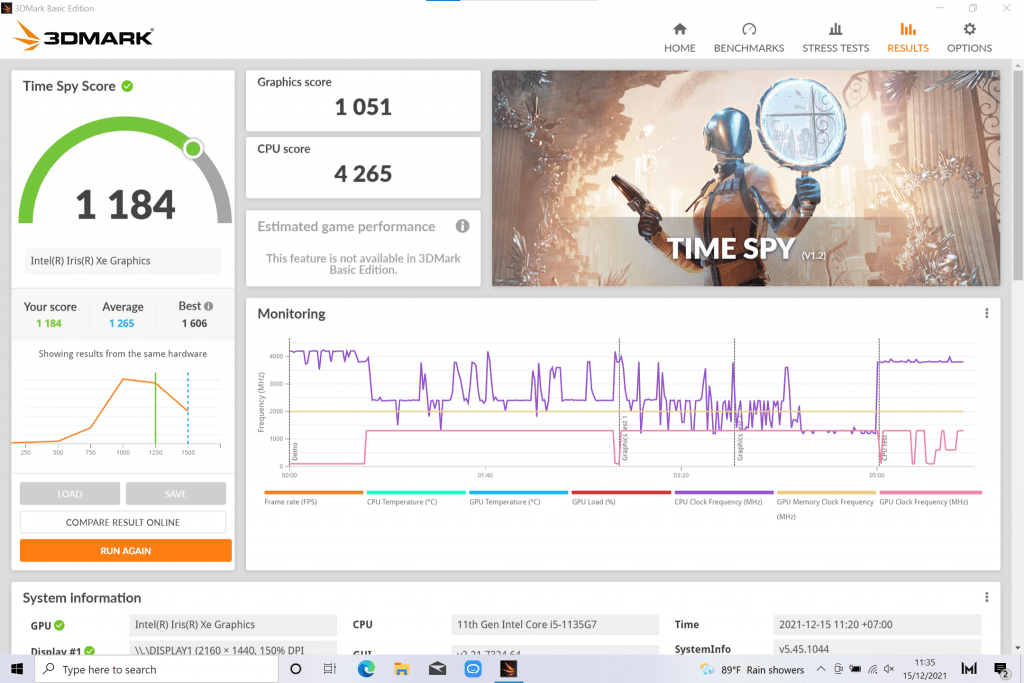Click Intel(R) Iris(R) Xe Graphics under score gauge
Screen dimensions: 1024x683
[x=123, y=261]
